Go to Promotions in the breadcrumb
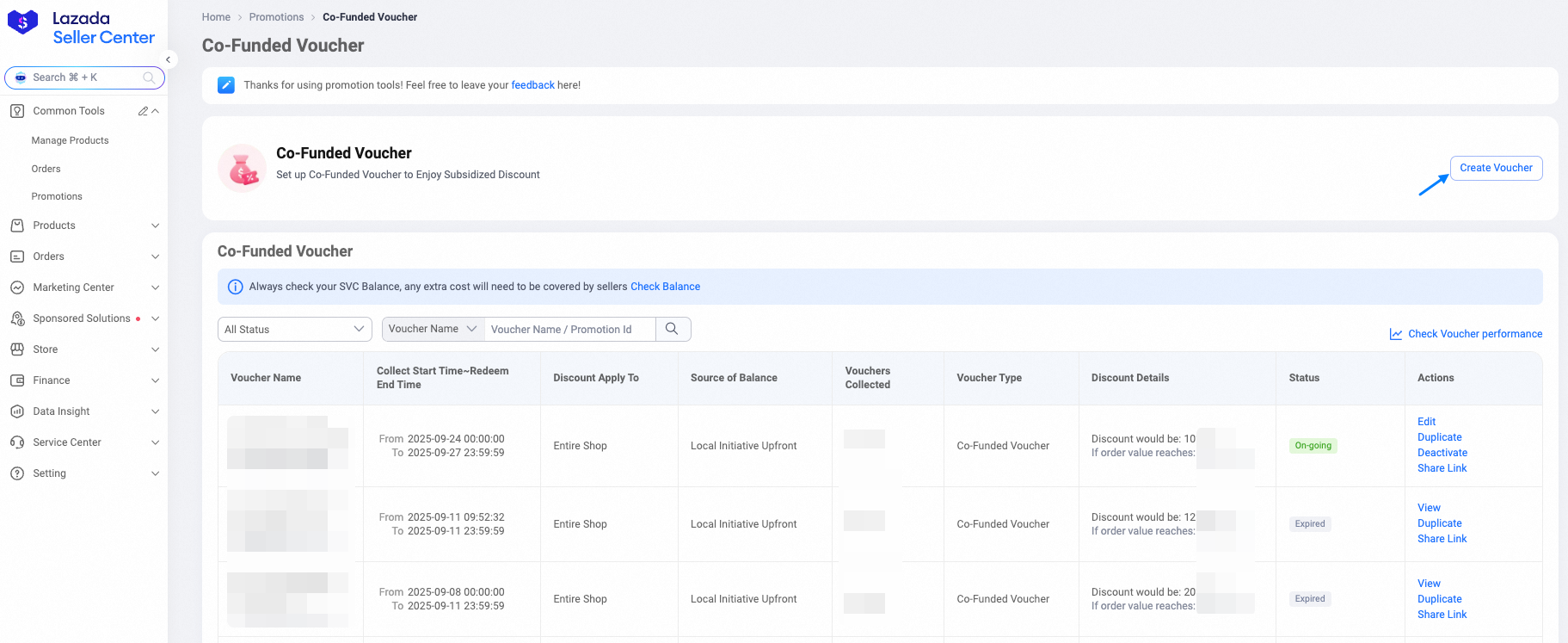This screenshot has height=643, width=1568. pos(276,17)
